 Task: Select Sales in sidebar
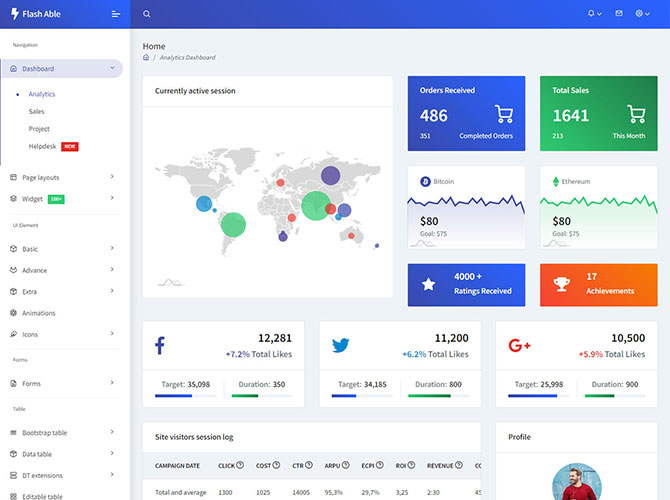(x=36, y=112)
